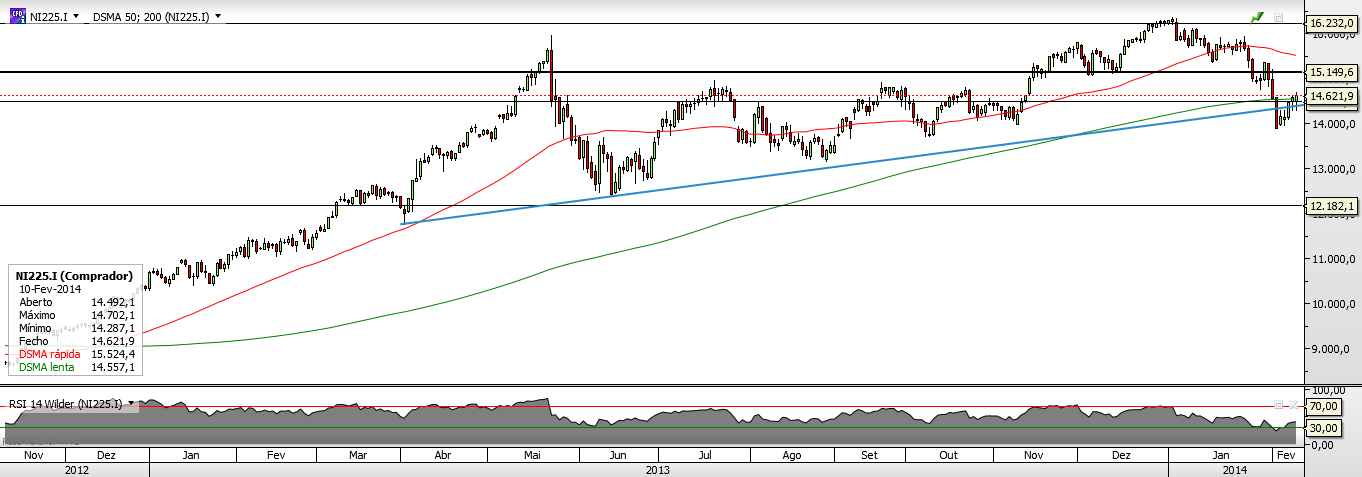Click the 15.149,6 price level label
This screenshot has width=1362, height=477.
pos(1330,72)
